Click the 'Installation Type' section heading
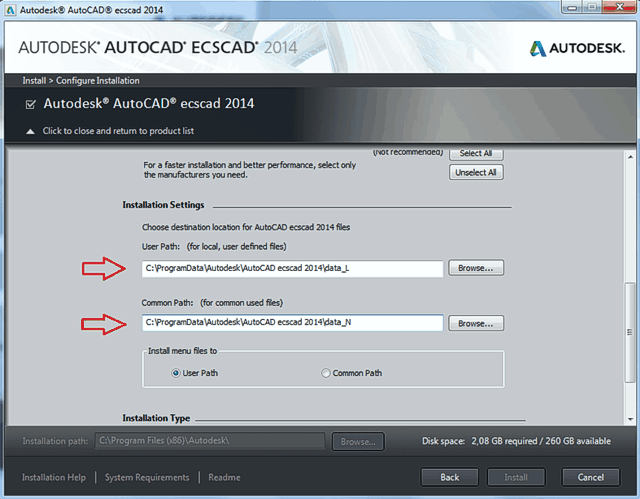Viewport: 640px width, 499px height. 156,418
